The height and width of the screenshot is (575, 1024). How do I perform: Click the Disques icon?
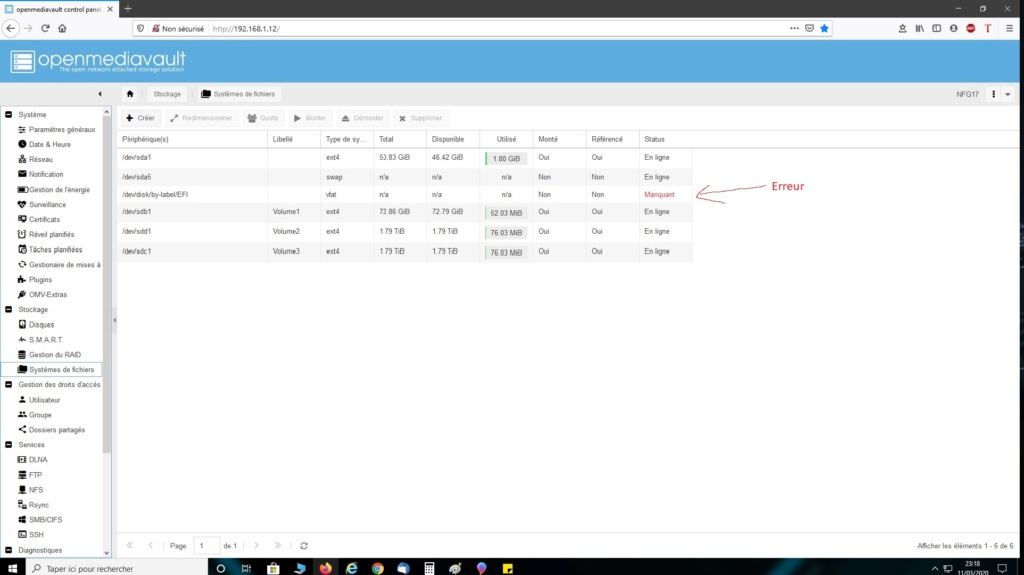click(x=22, y=325)
